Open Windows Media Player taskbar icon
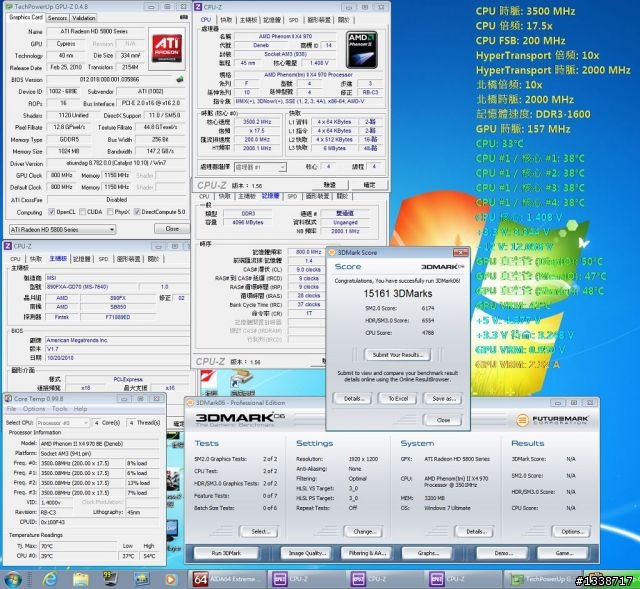Image resolution: width=640 pixels, height=589 pixels. pyautogui.click(x=171, y=579)
